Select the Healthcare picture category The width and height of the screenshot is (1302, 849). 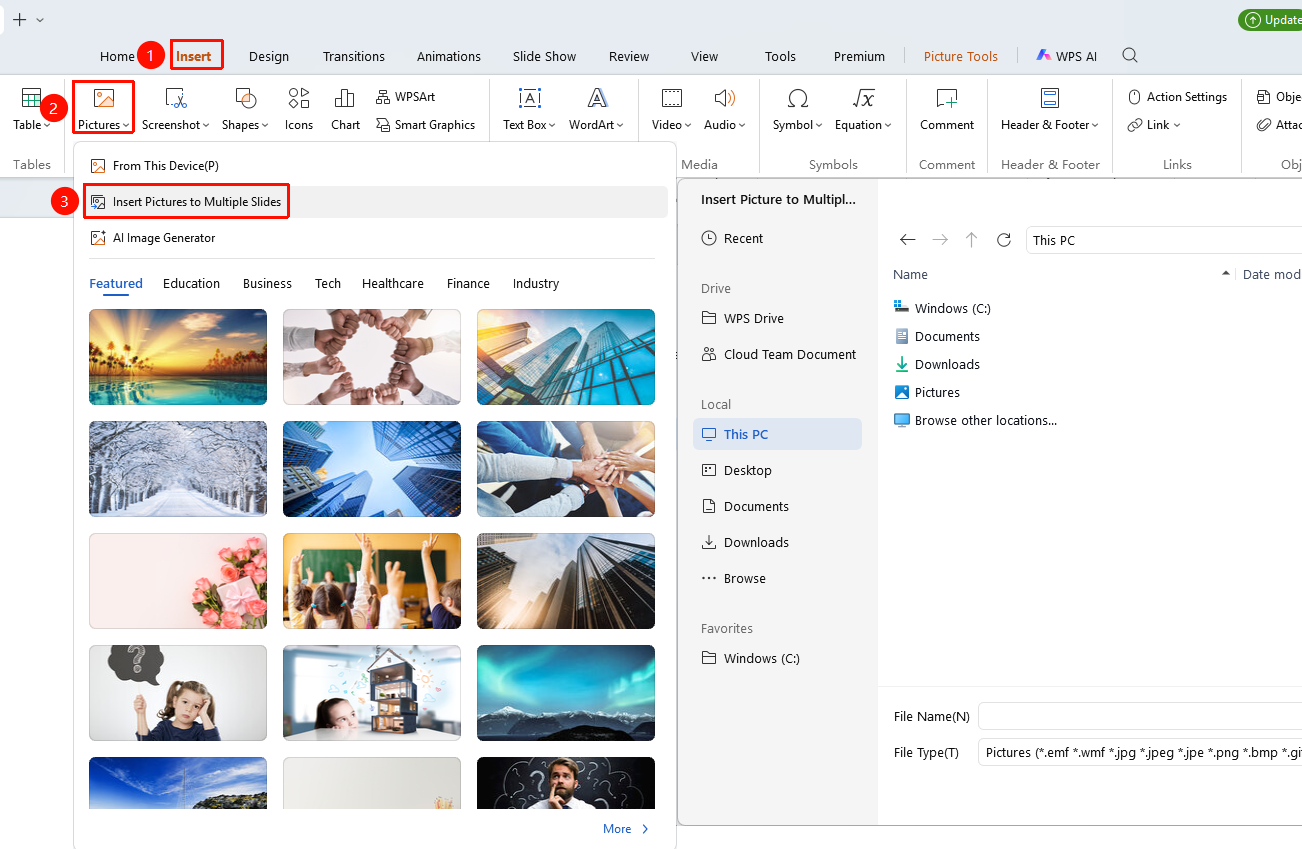[x=393, y=283]
